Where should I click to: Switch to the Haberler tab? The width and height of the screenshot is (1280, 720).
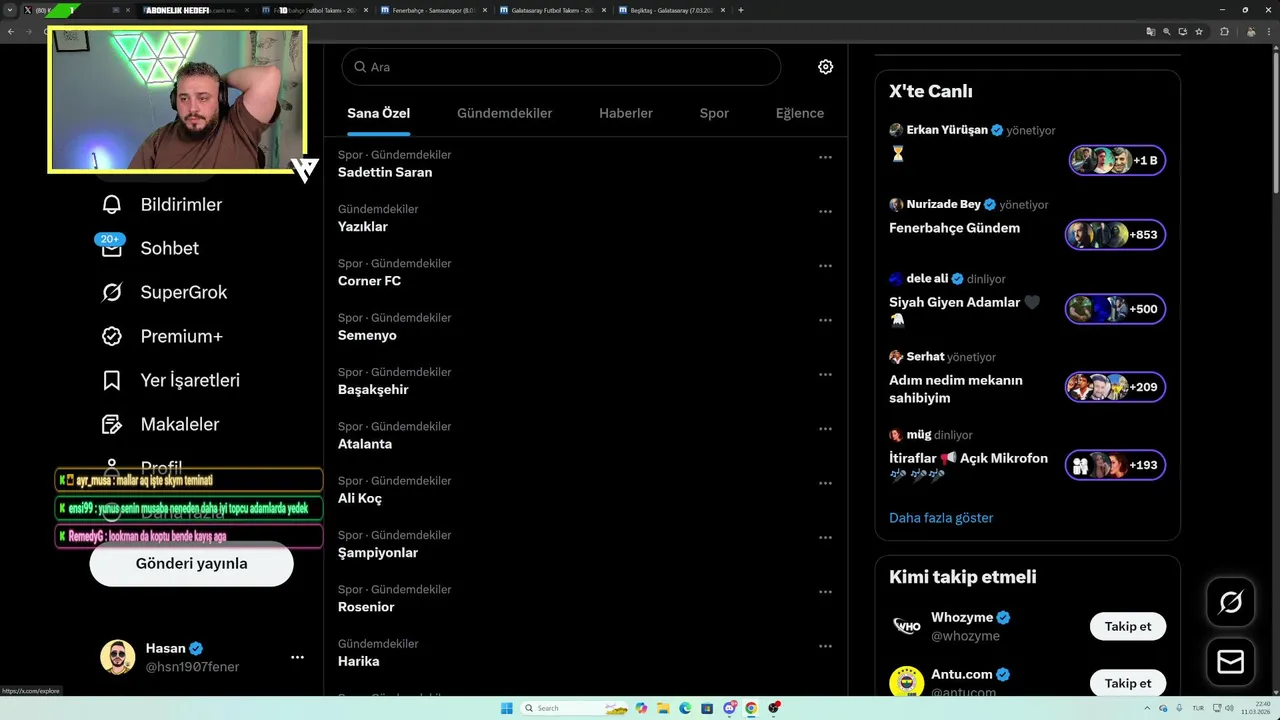(x=626, y=113)
